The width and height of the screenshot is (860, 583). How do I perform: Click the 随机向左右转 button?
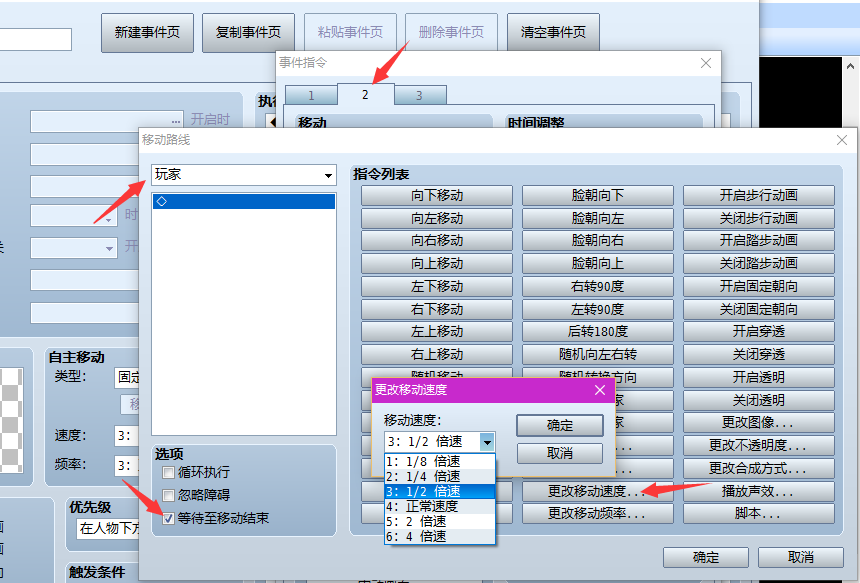click(598, 355)
